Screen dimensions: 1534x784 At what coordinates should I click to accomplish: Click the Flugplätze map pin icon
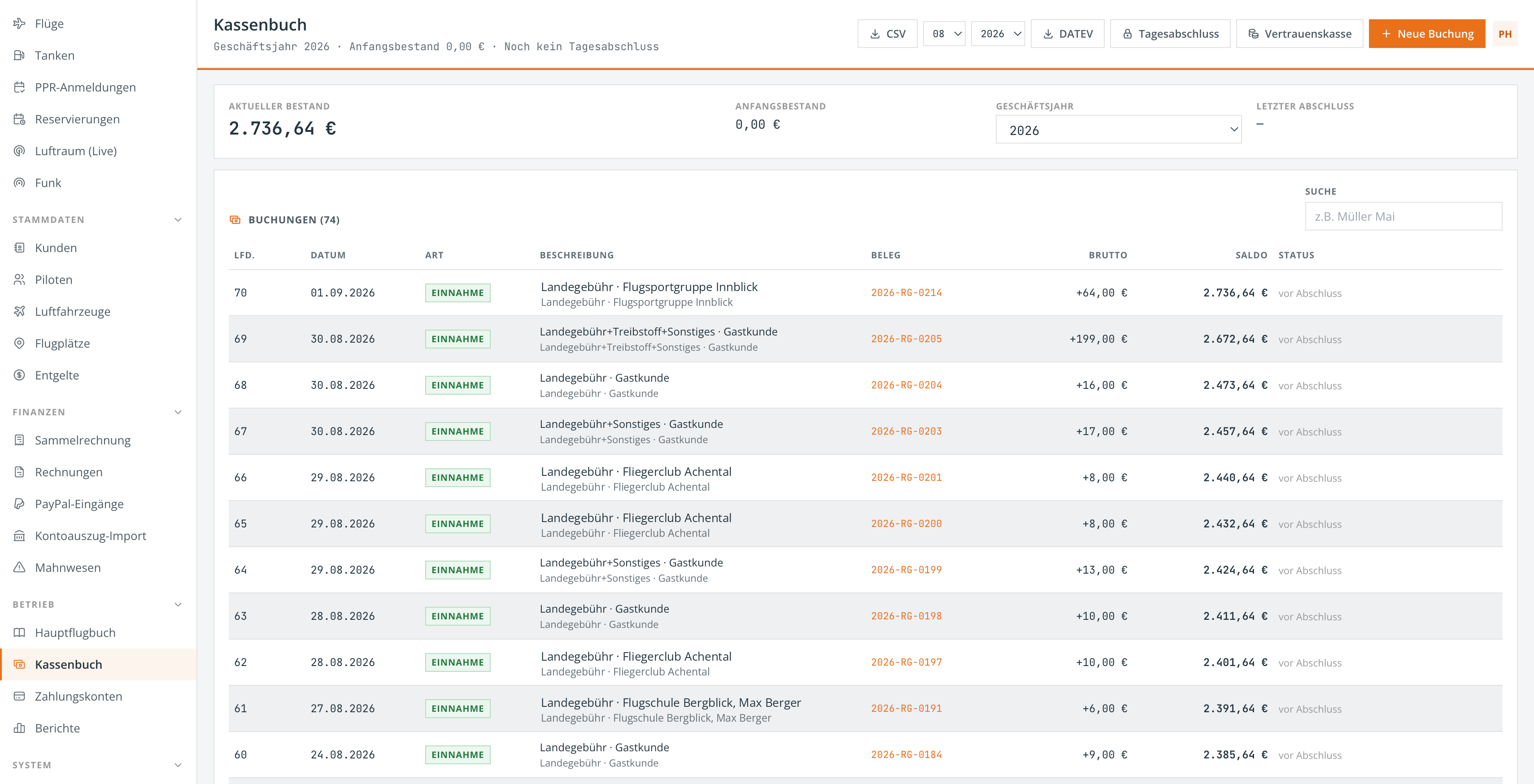click(x=20, y=344)
